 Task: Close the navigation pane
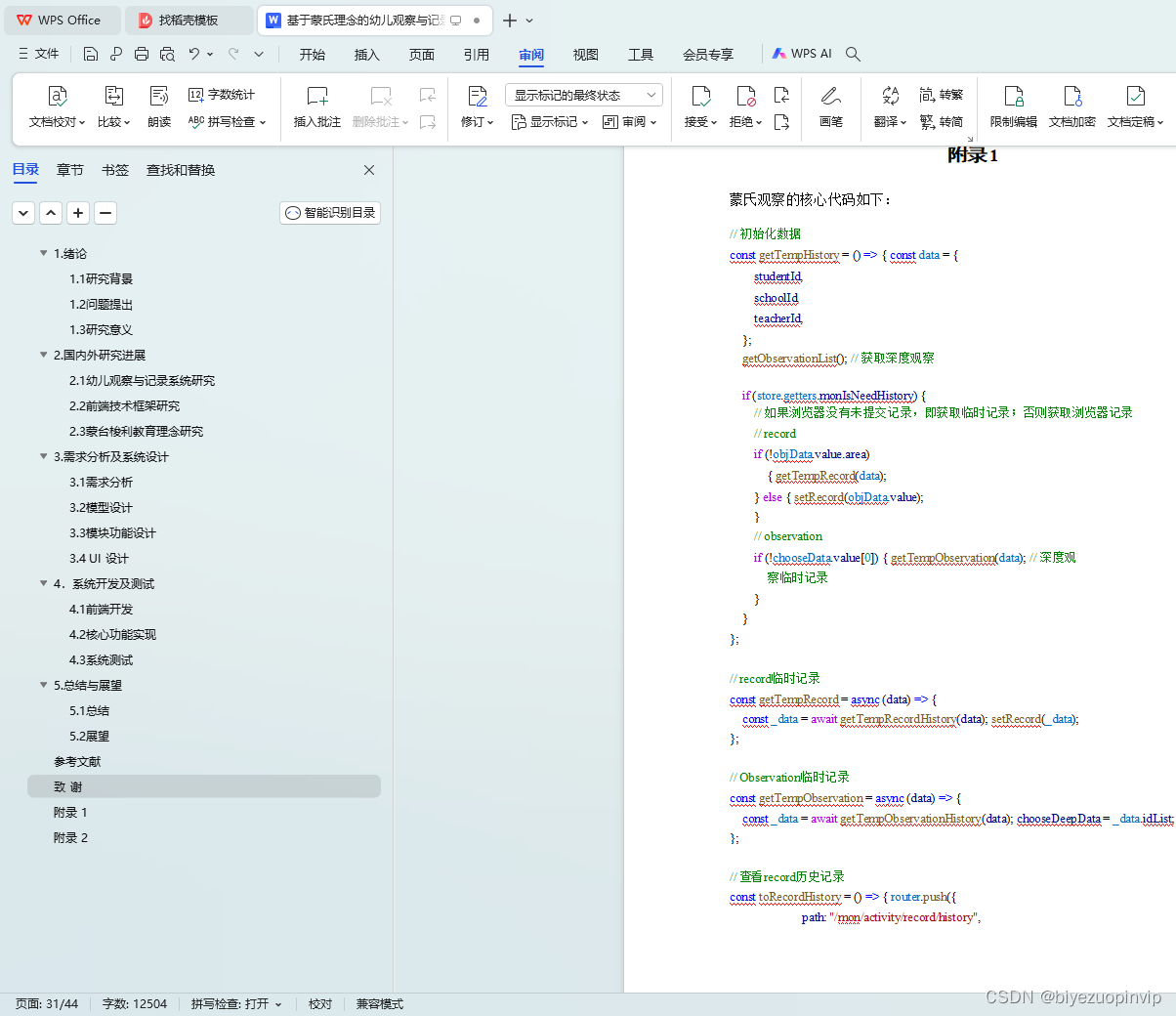pyautogui.click(x=369, y=170)
